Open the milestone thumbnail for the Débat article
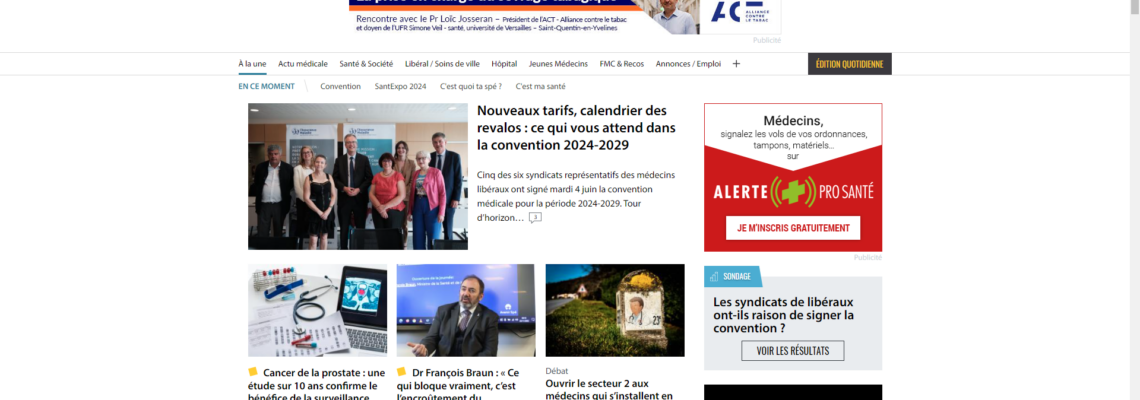Image resolution: width=1140 pixels, height=400 pixels. pos(615,311)
